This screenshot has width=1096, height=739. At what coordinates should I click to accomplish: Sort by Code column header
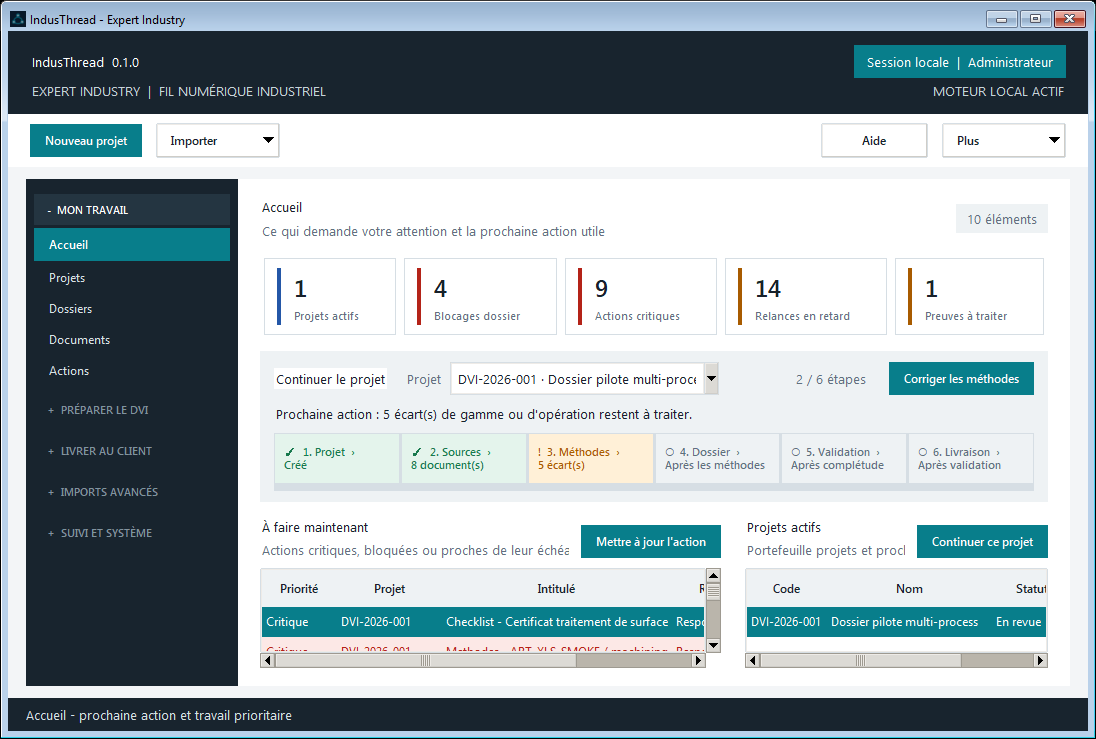pos(786,589)
